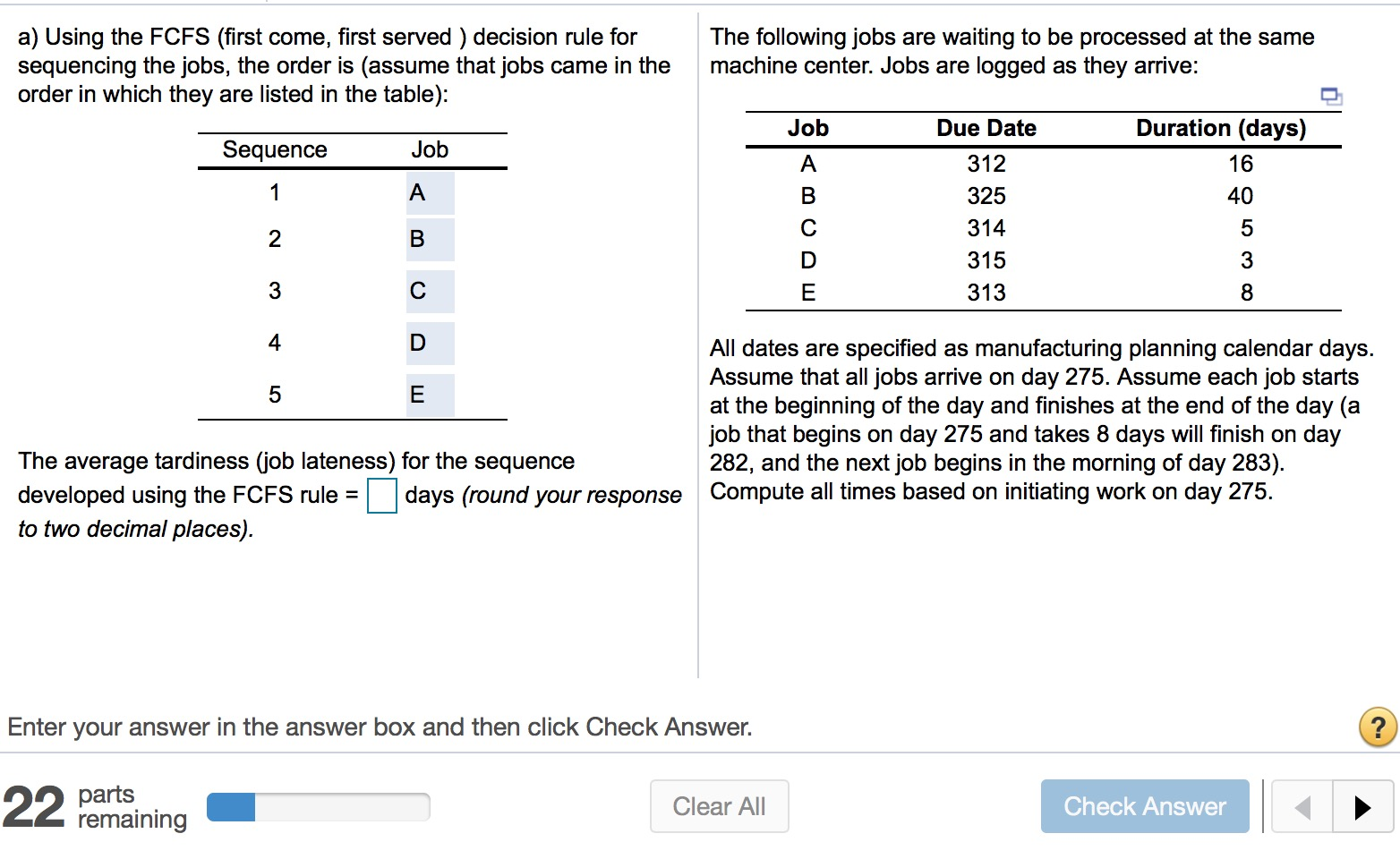Select the Due Date column header
The image size is (1400, 859).
986,128
